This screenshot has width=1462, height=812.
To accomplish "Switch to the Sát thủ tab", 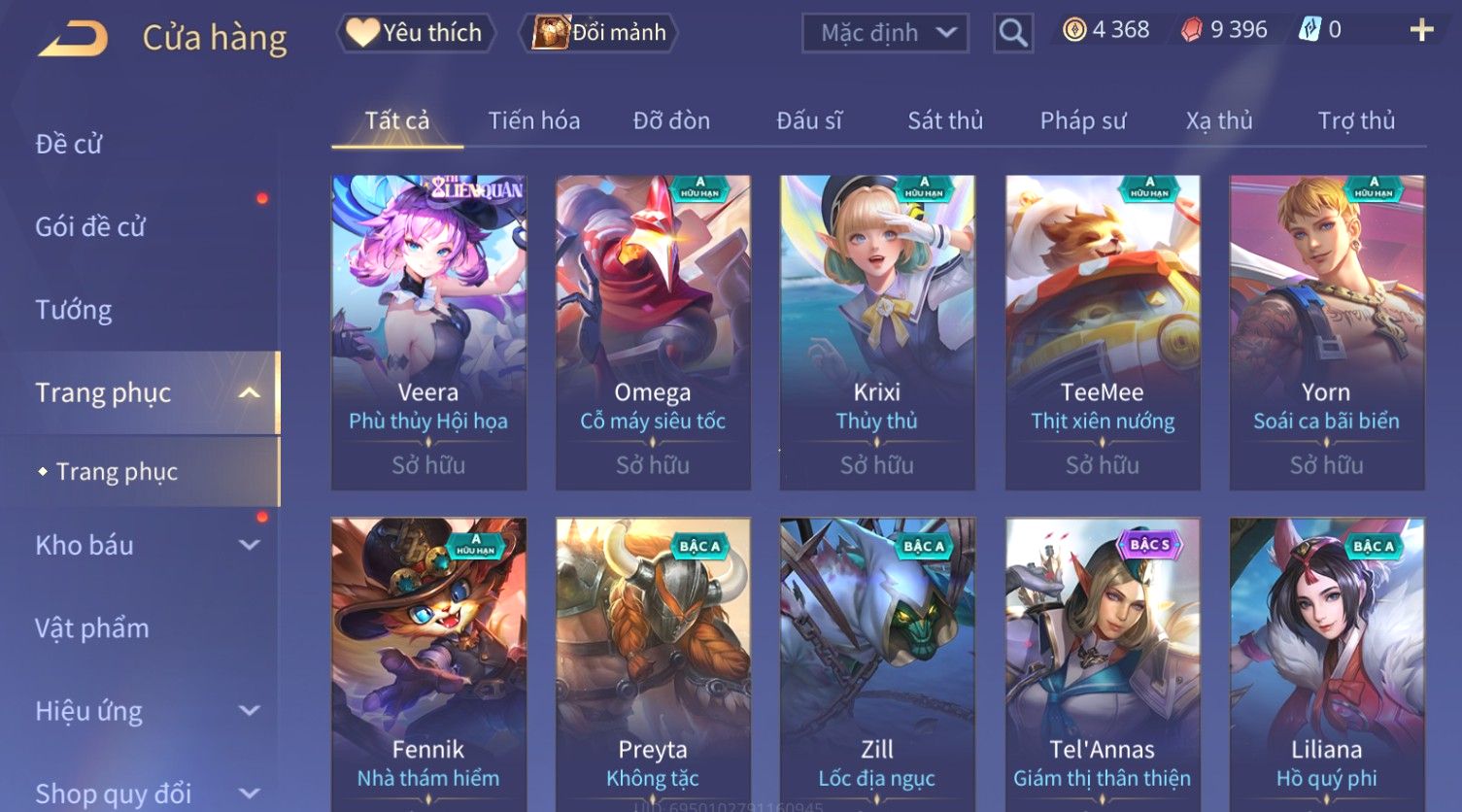I will (945, 120).
